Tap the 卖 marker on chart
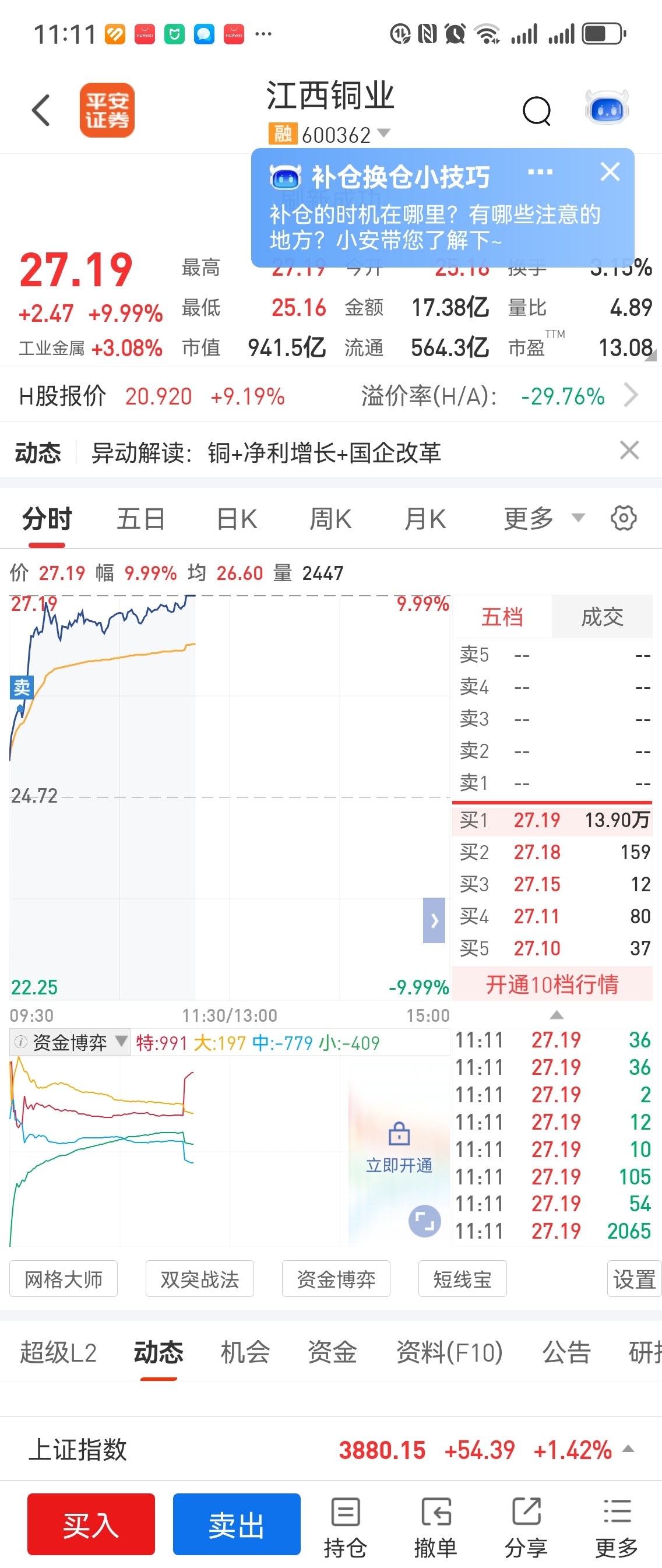Viewport: 662px width, 1568px height. pyautogui.click(x=22, y=687)
